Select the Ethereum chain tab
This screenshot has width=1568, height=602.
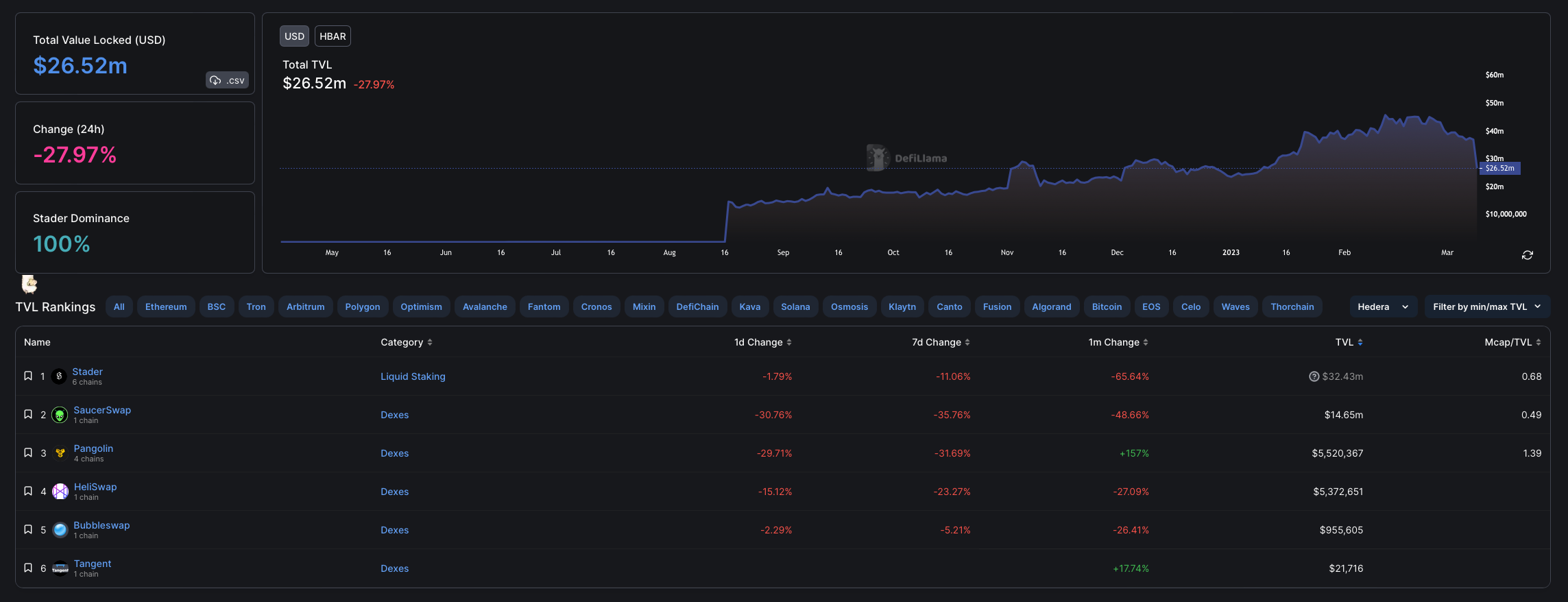[x=166, y=306]
